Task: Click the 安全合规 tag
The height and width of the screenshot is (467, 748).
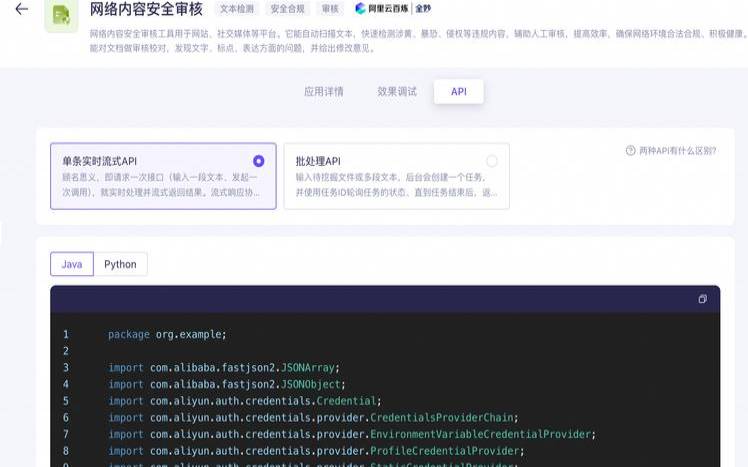Action: point(287,9)
